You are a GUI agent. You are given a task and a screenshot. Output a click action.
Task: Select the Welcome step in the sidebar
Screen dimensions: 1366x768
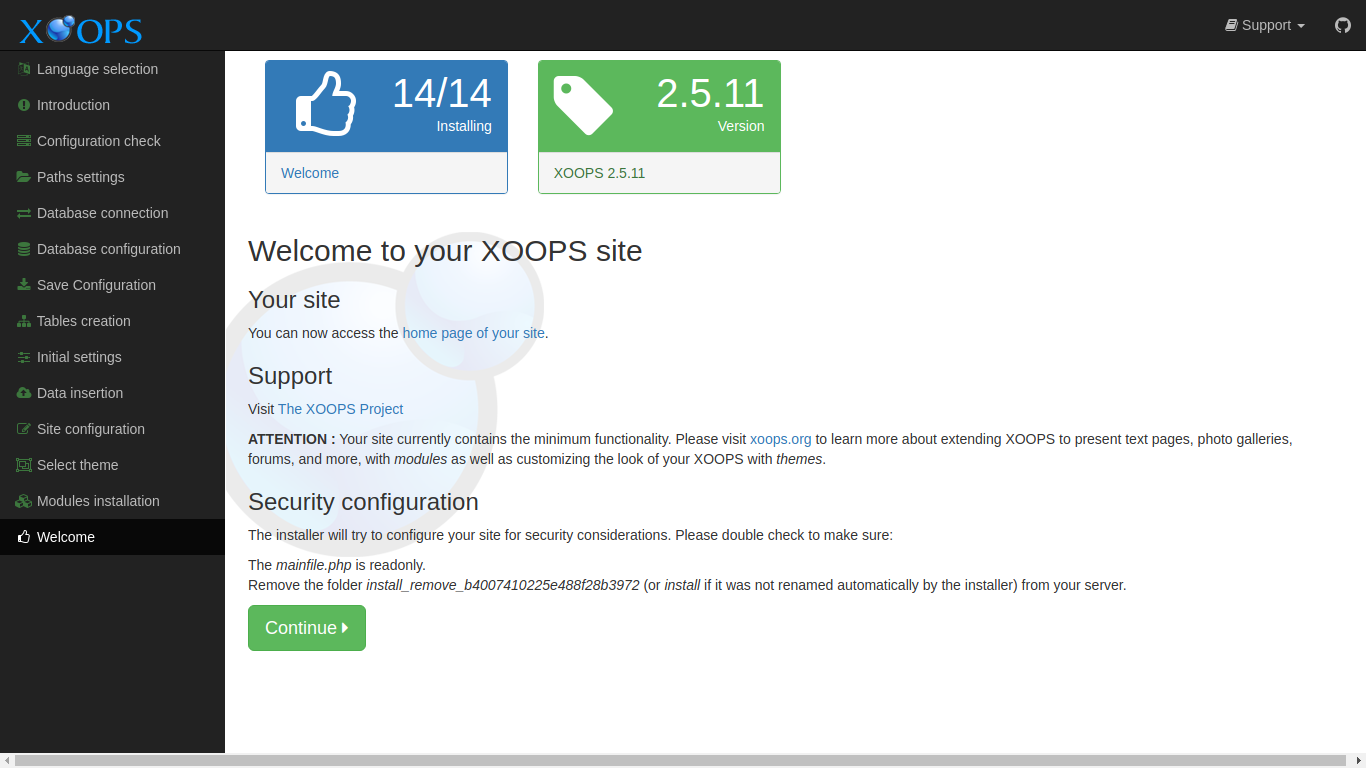(66, 537)
